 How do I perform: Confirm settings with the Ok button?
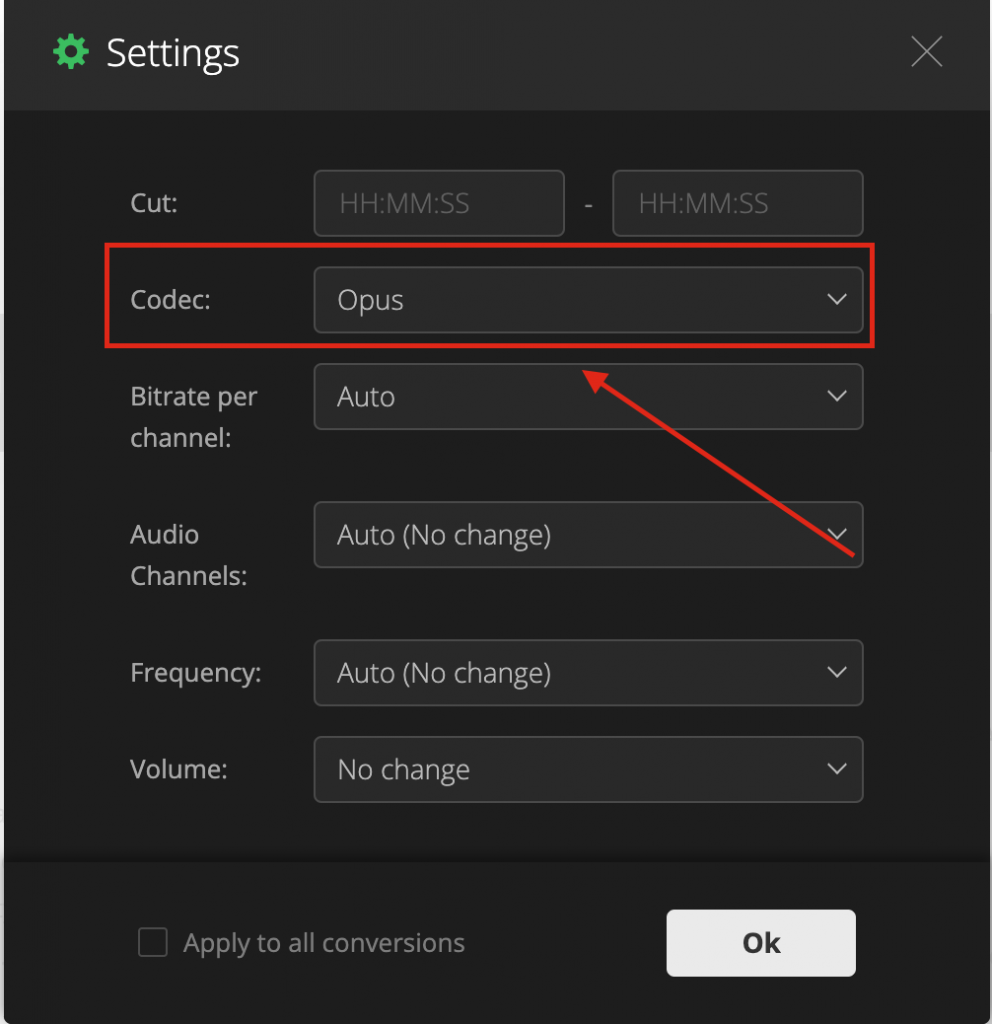pos(761,943)
